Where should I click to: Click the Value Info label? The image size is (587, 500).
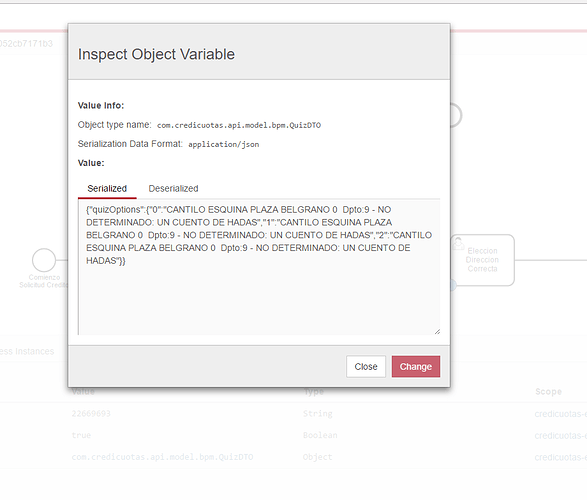[x=101, y=106]
